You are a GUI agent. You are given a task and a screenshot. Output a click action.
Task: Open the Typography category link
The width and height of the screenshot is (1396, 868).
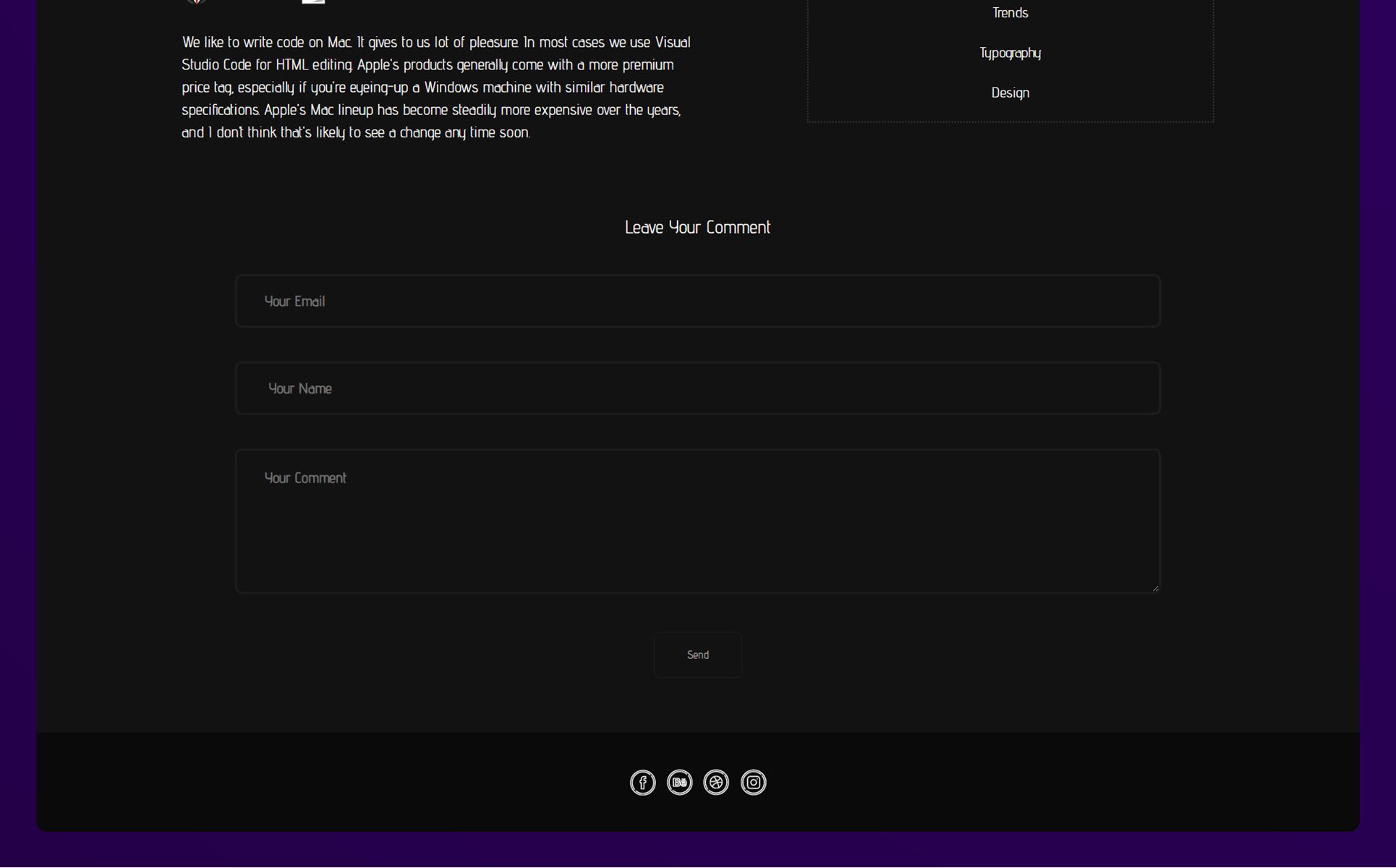pos(1010,53)
